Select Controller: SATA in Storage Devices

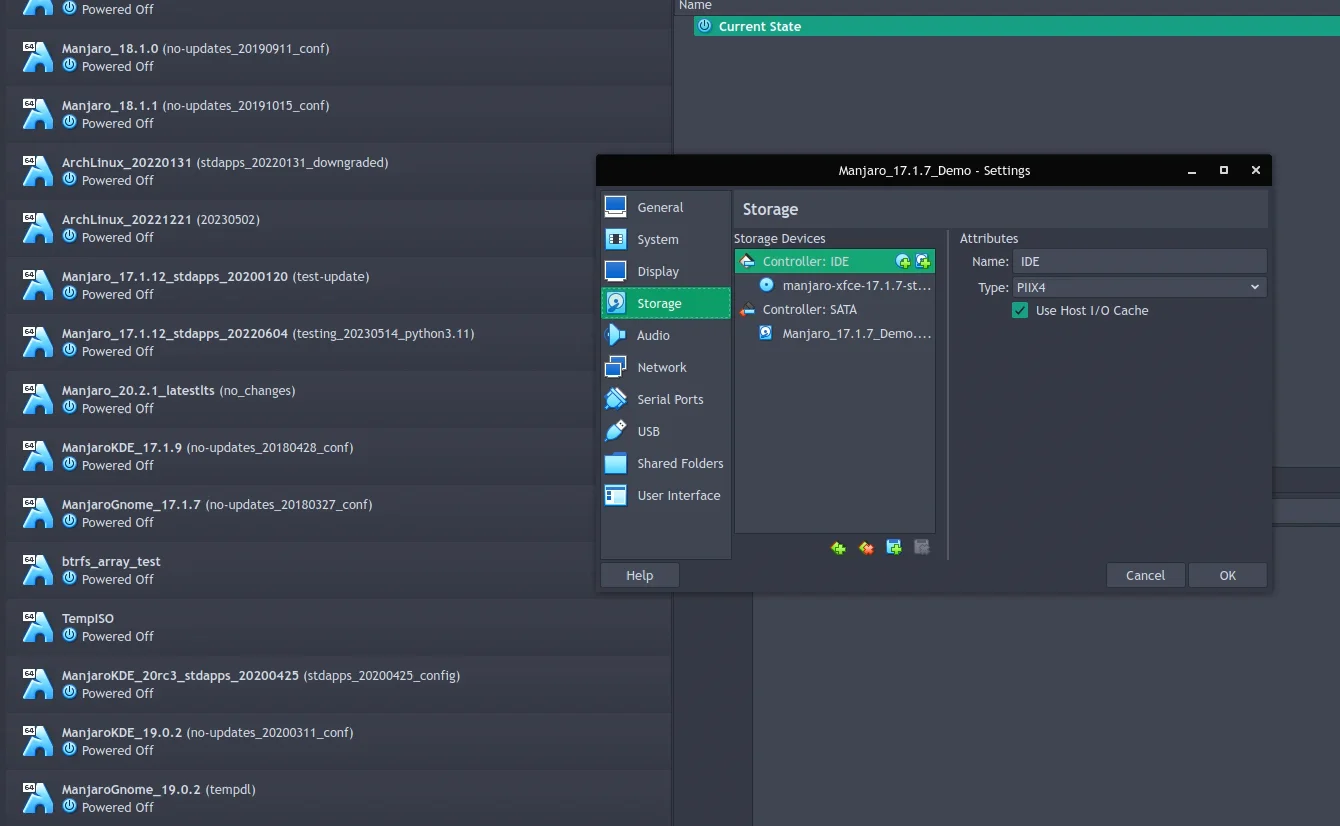809,310
